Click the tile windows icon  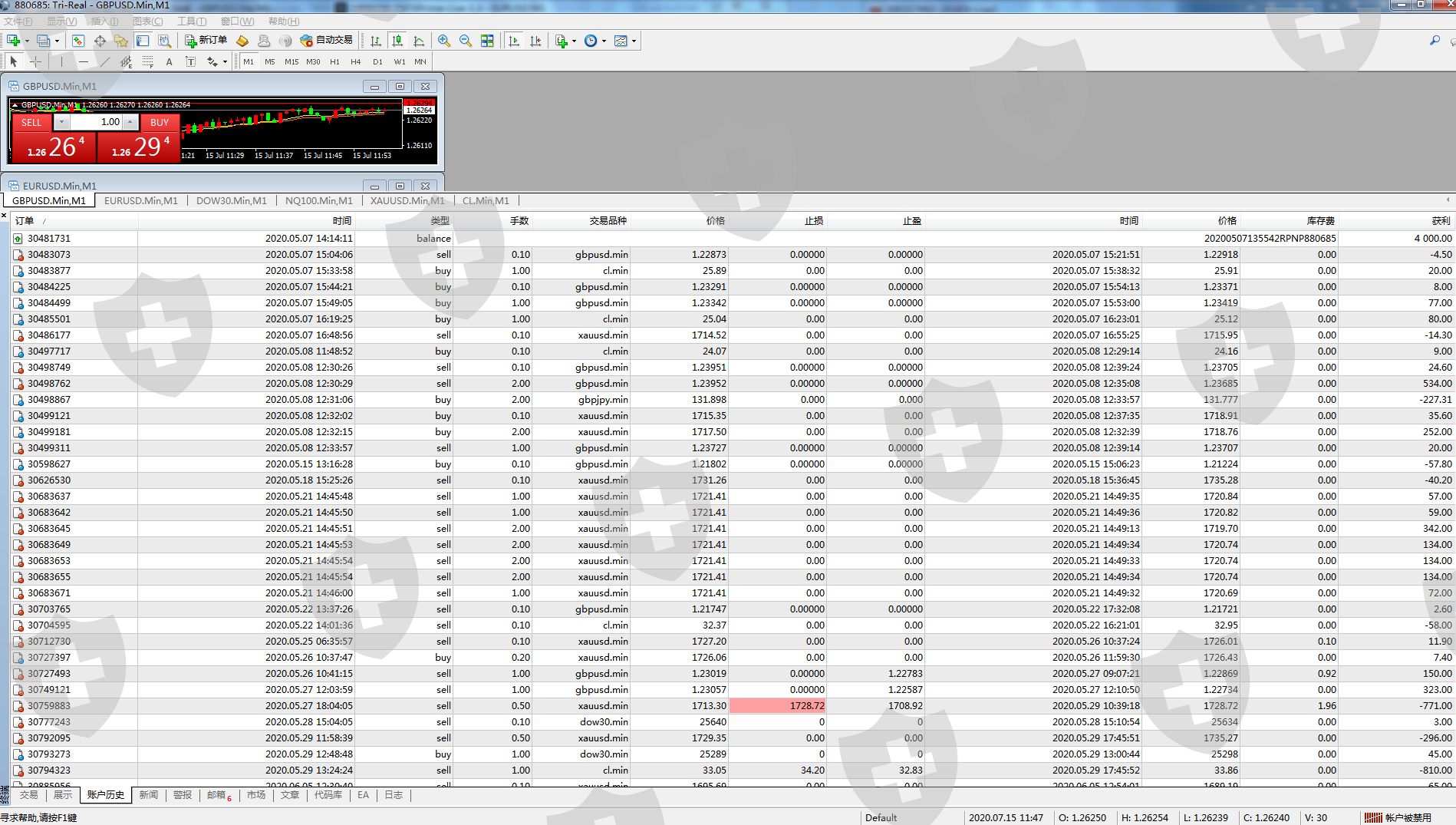click(x=487, y=41)
